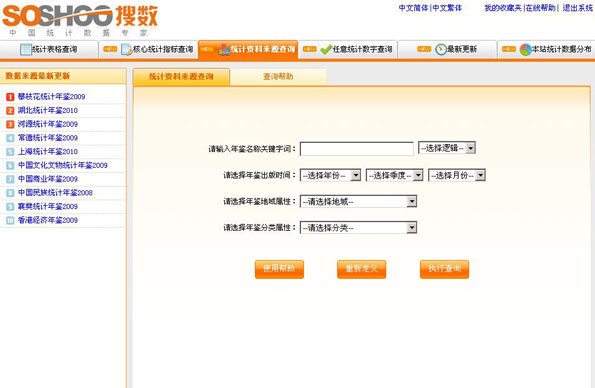Open the 在线帮助 link
Image resolution: width=595 pixels, height=388 pixels.
[x=540, y=8]
